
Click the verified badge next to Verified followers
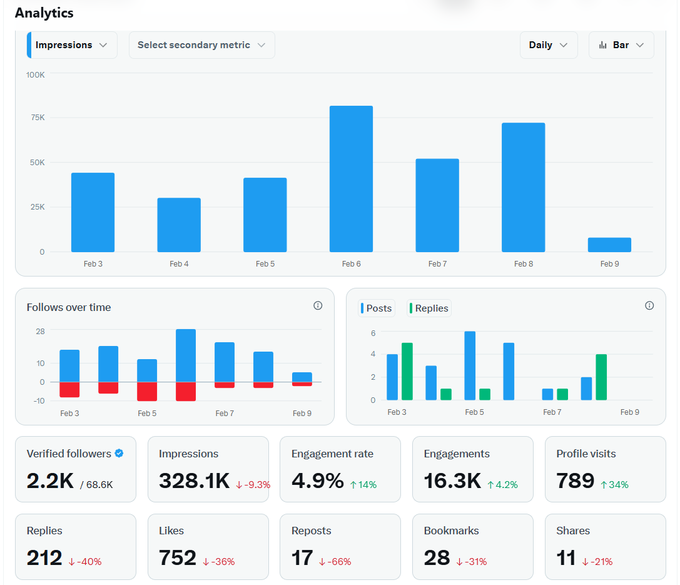119,453
